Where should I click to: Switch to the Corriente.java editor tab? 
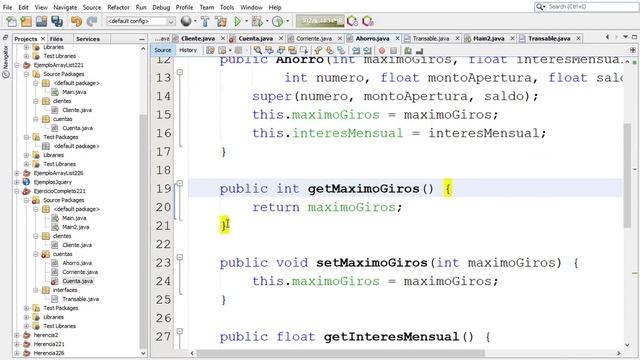click(314, 38)
